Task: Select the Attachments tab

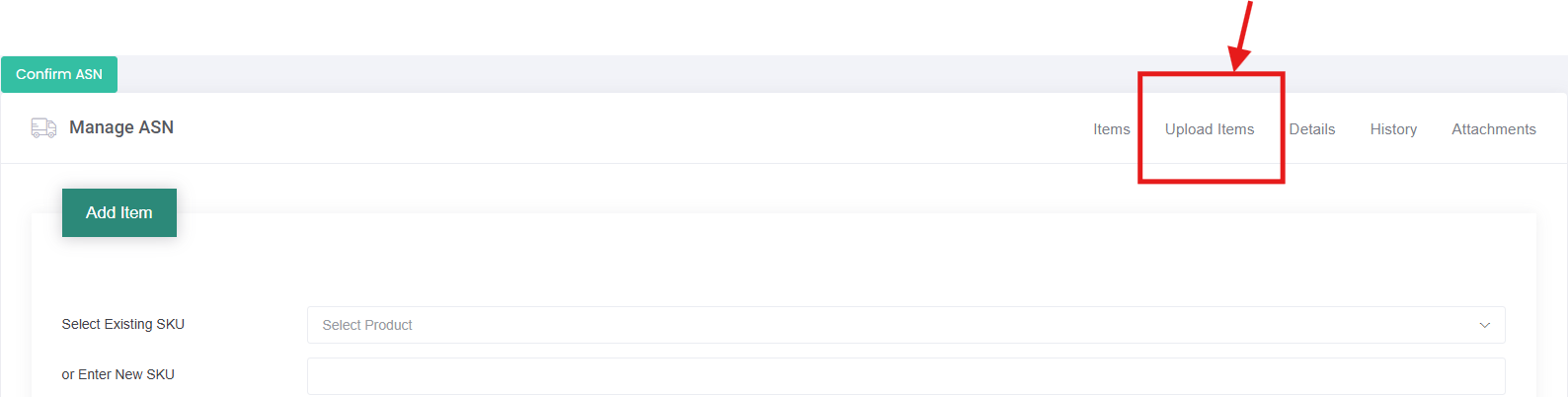Action: 1493,129
